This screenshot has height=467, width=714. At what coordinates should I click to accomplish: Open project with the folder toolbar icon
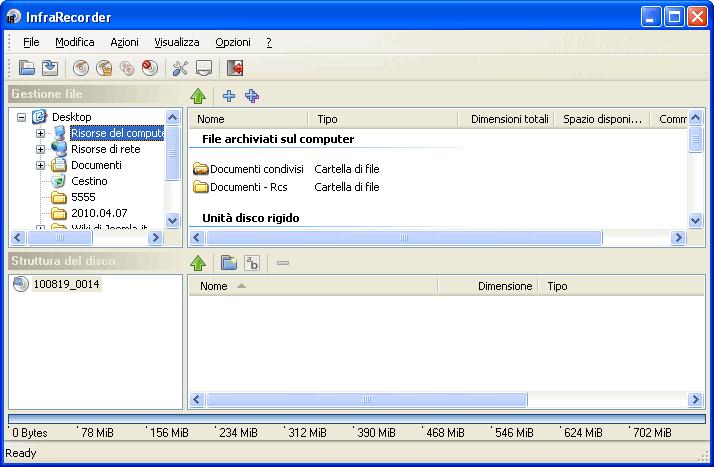pyautogui.click(x=27, y=68)
